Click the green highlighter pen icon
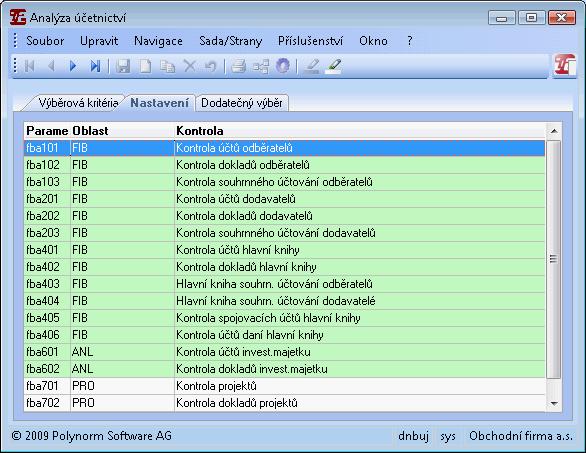Viewport: 586px width, 453px height. [333, 67]
